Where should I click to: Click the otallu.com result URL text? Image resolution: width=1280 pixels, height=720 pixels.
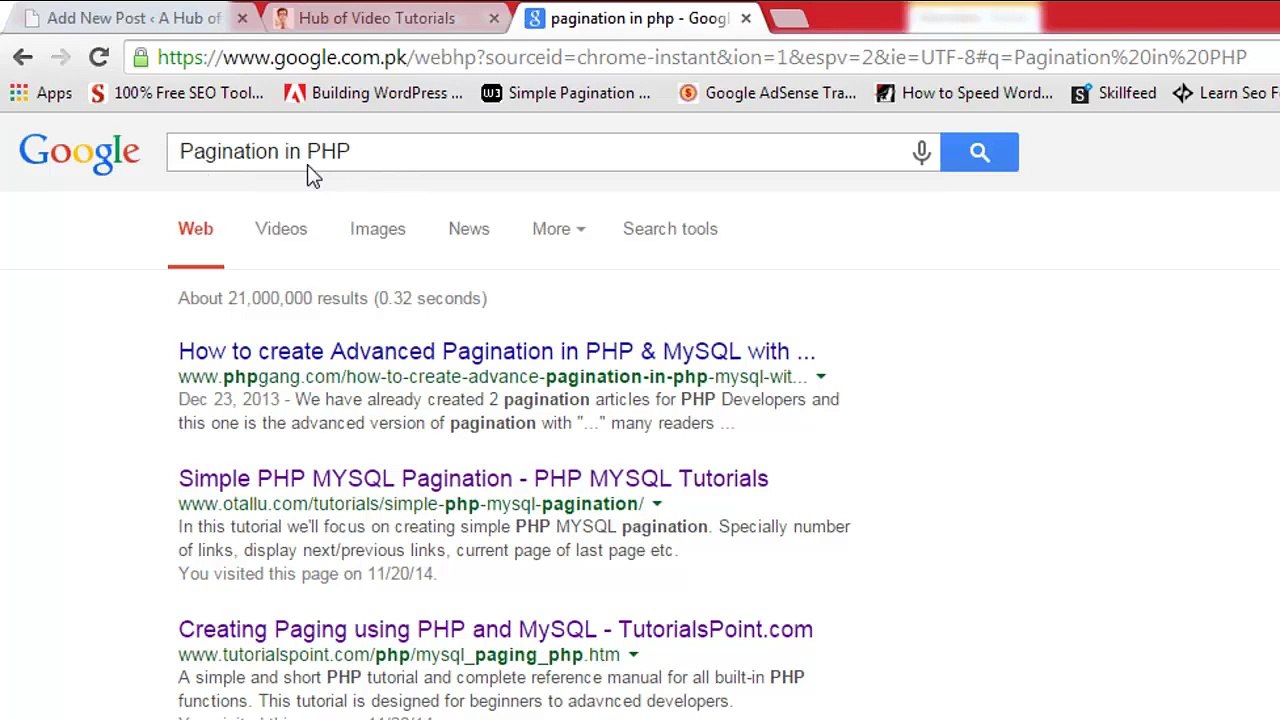[x=411, y=504]
